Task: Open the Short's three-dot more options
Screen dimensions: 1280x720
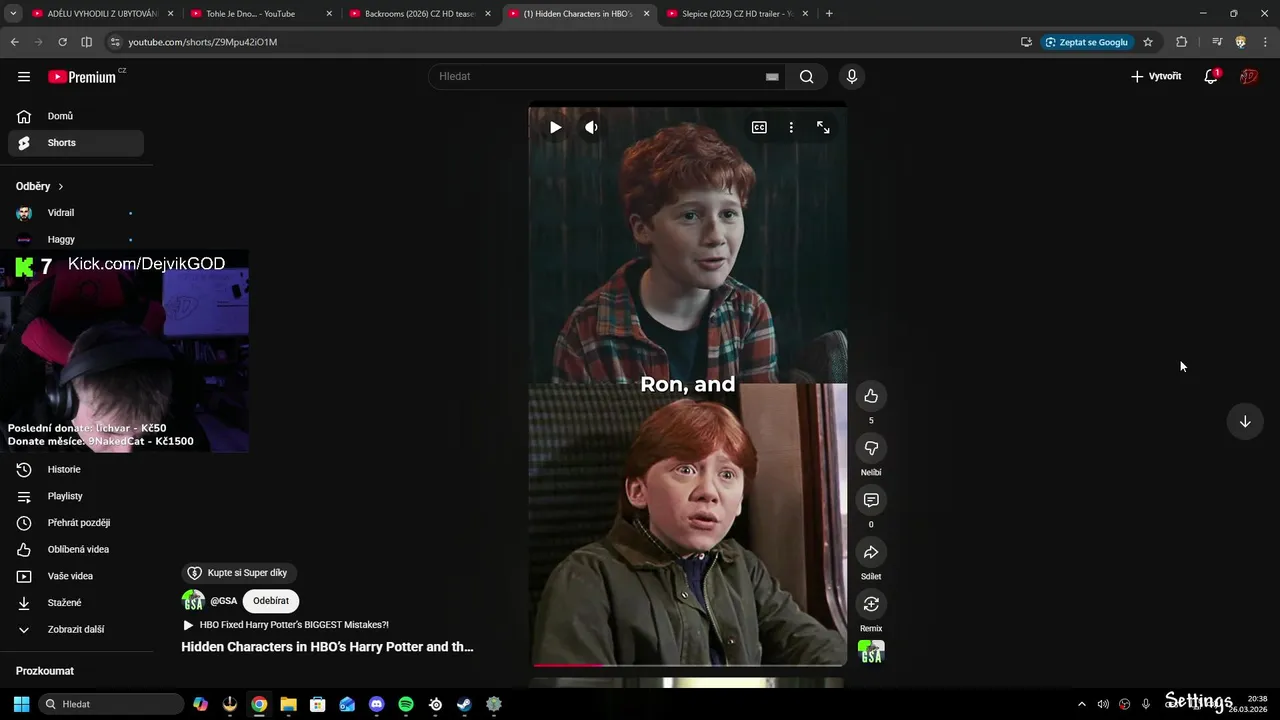Action: 791,127
